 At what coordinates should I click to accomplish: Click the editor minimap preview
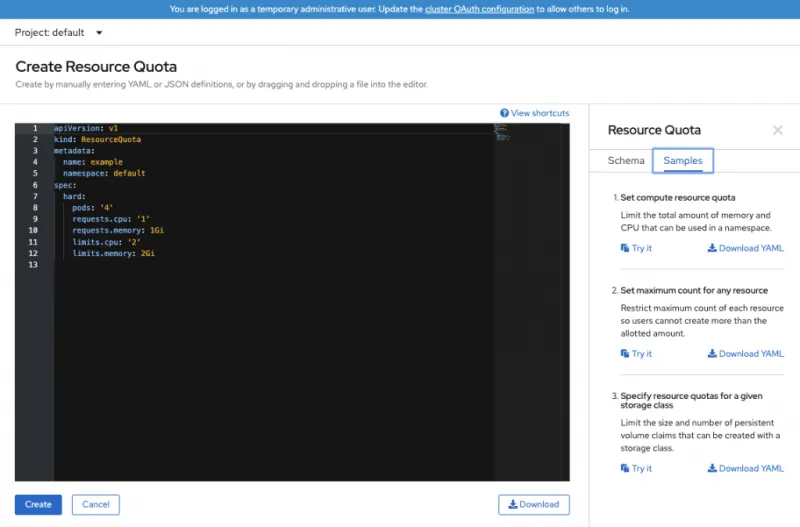click(501, 132)
